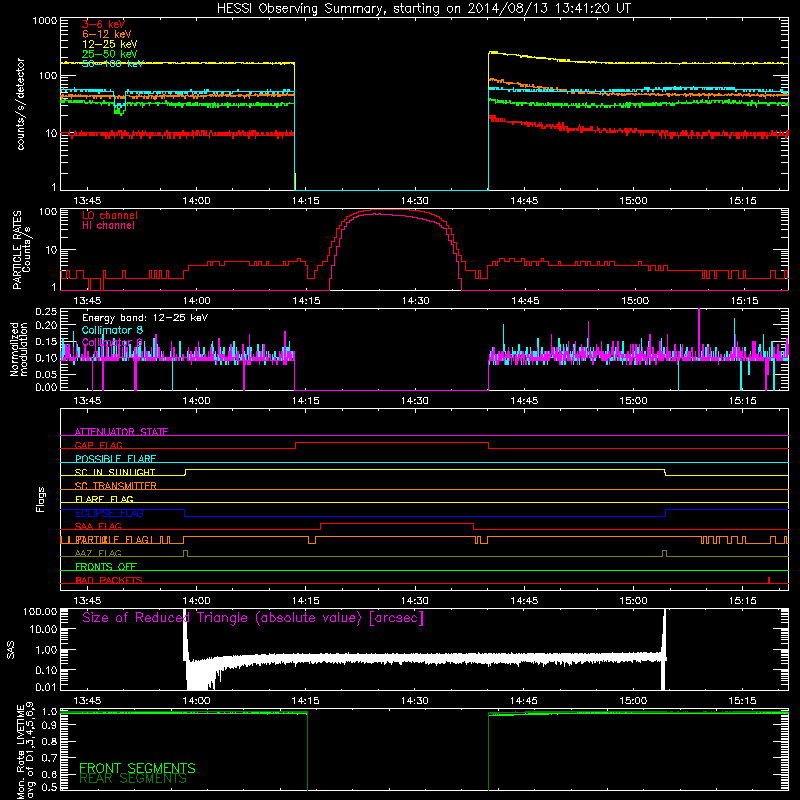Select the cyan 'Collimator 8' legend label
Screen dimensions: 800x800
[112, 330]
